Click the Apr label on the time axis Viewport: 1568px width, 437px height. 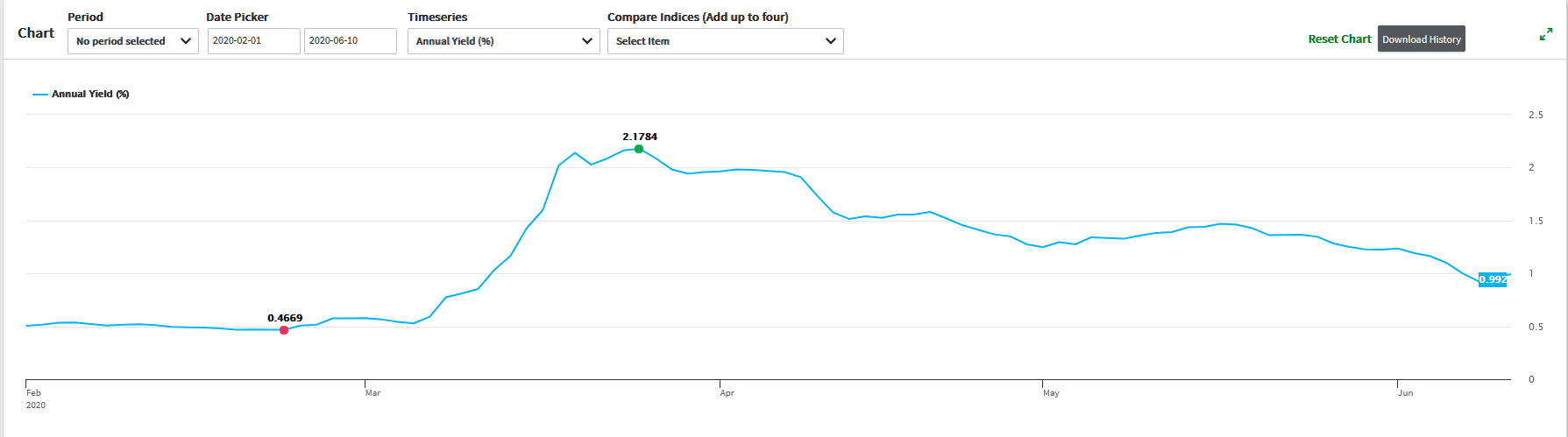tap(727, 393)
